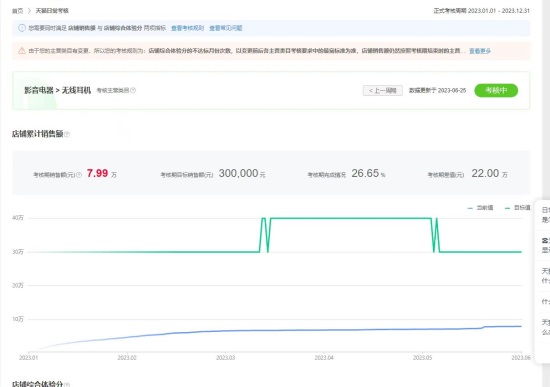Open the 查看考核规则 link
The height and width of the screenshot is (387, 550).
click(x=187, y=28)
